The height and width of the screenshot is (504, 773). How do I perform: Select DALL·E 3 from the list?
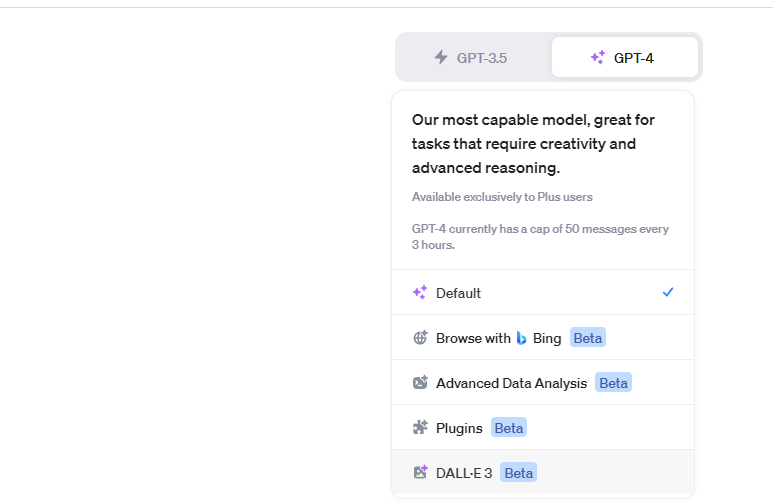point(464,473)
